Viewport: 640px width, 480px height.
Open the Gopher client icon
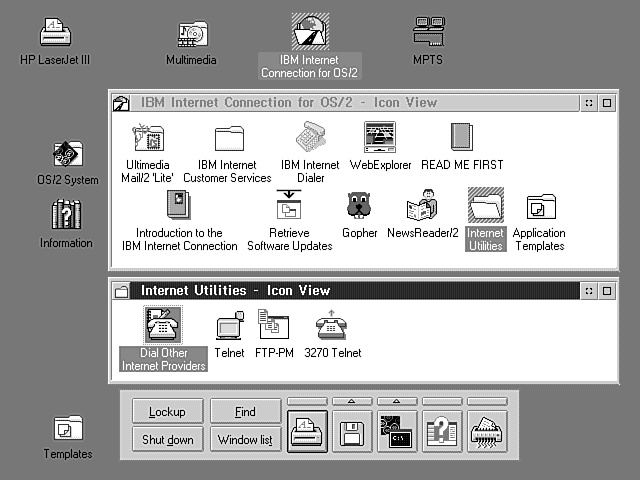(359, 207)
